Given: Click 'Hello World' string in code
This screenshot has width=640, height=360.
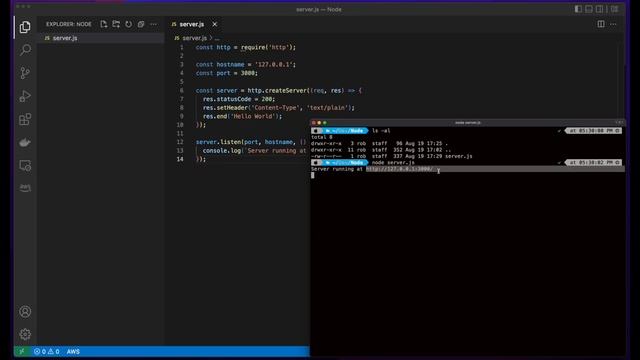Looking at the screenshot, I should point(254,116).
